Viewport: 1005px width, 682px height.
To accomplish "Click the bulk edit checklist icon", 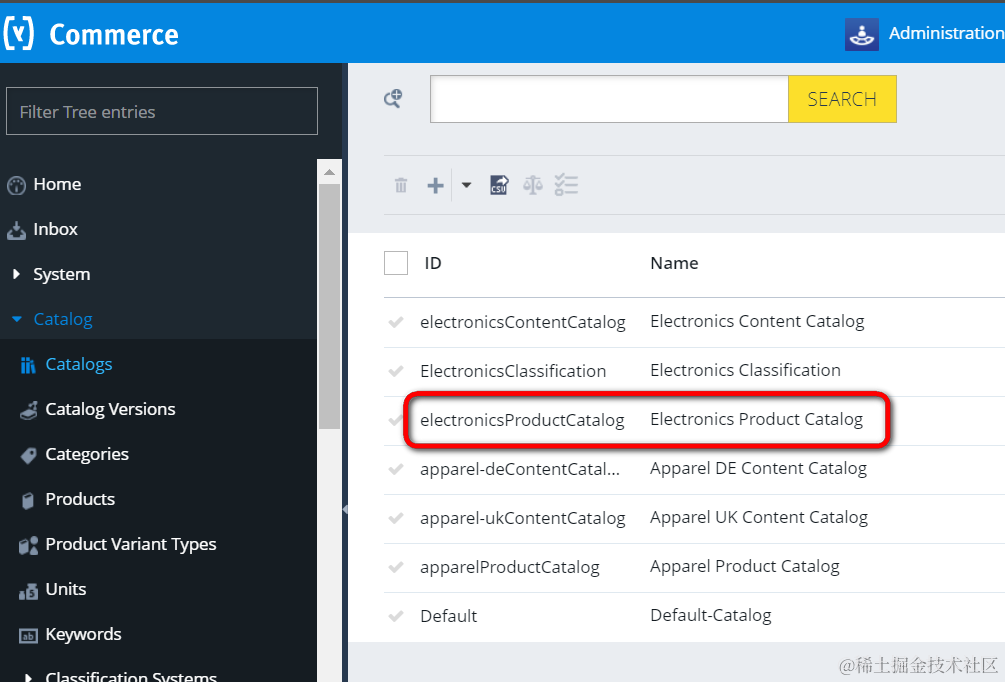I will [x=566, y=185].
